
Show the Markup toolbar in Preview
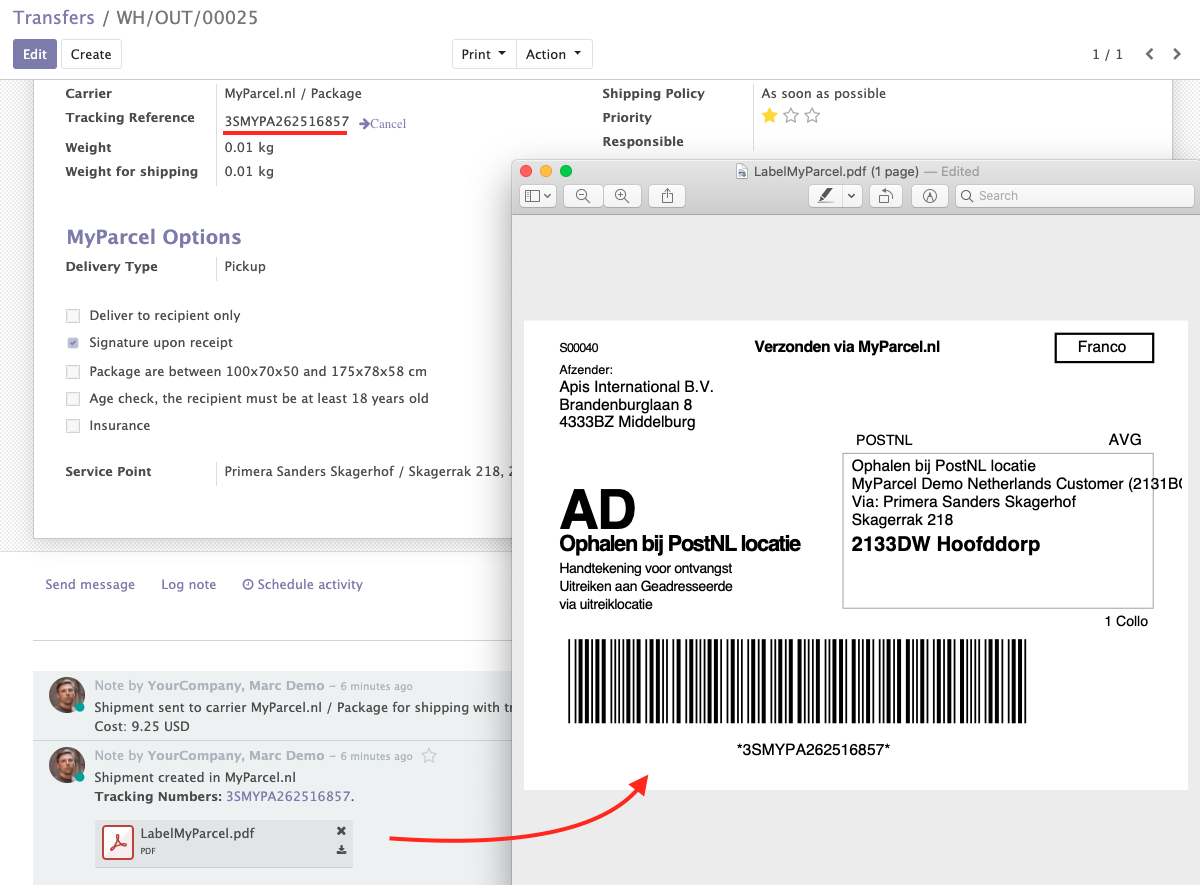pyautogui.click(x=929, y=196)
